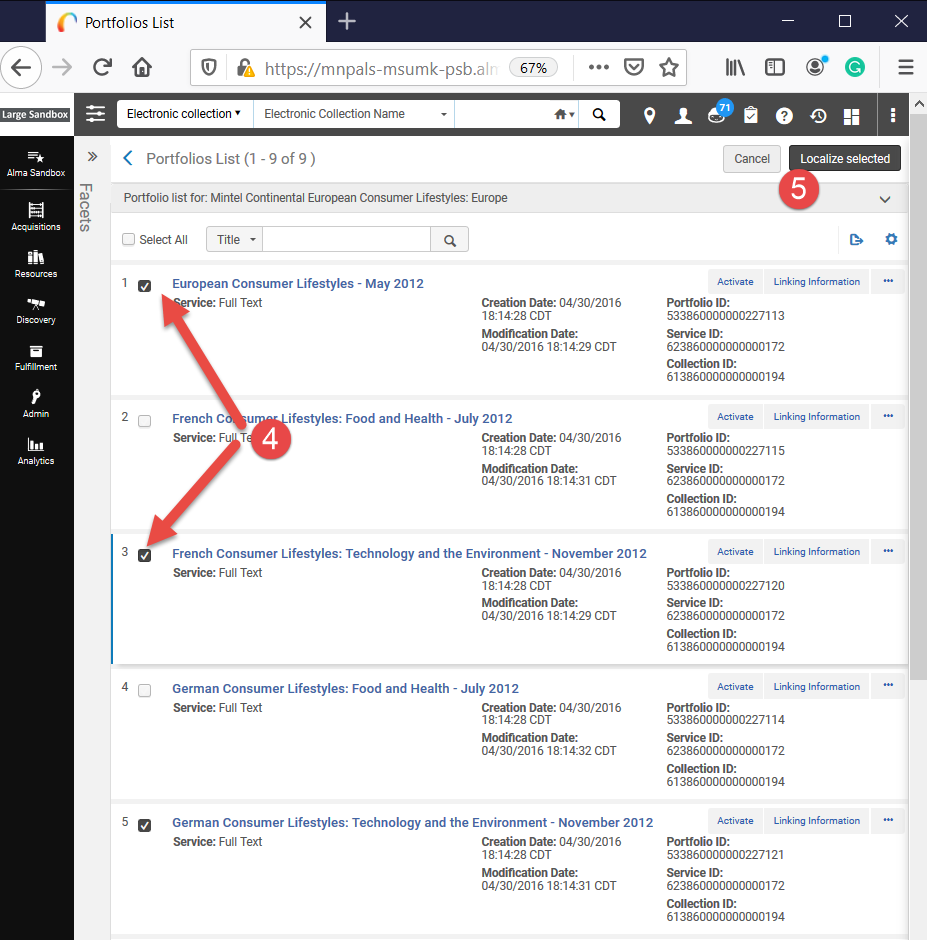This screenshot has width=927, height=940.
Task: Uncheck French Consumer Lifestyles: Technology and Environment checkbox
Action: 145,556
